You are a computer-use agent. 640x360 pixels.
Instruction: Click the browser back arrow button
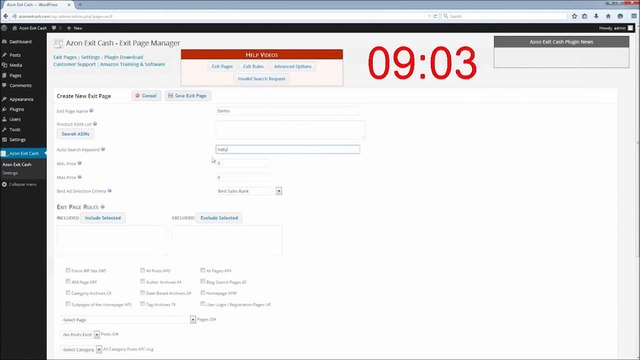[x=6, y=16]
